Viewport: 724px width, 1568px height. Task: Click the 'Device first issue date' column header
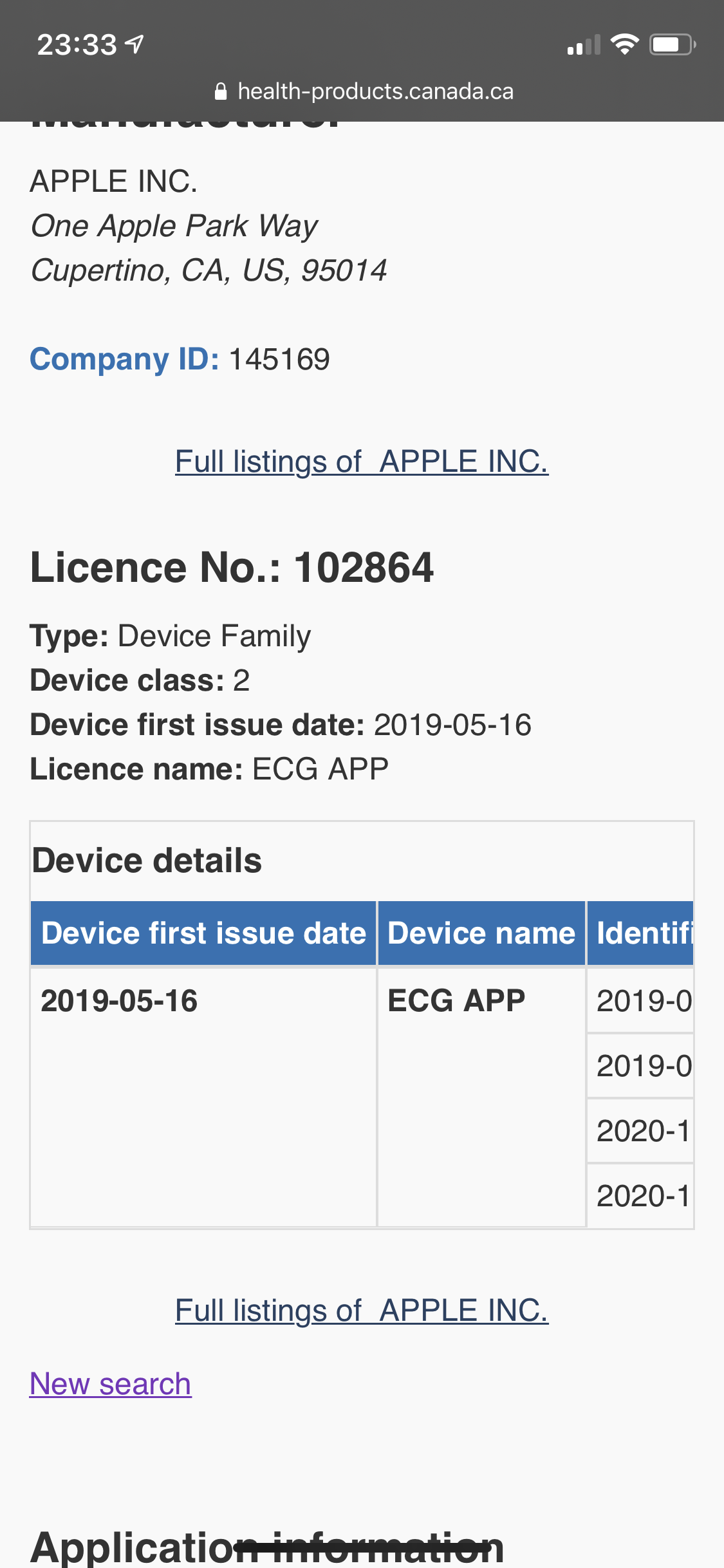click(203, 933)
